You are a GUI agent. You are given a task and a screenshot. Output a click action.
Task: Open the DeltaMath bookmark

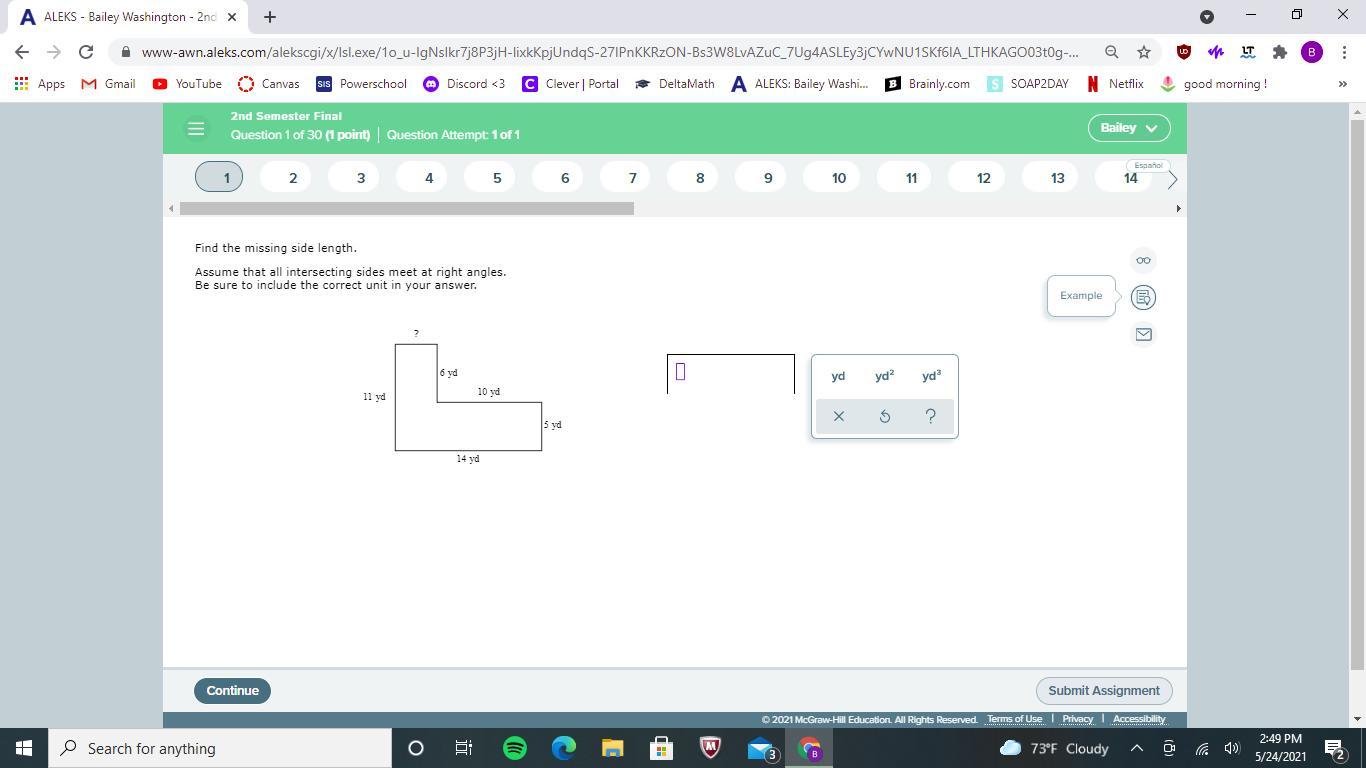pyautogui.click(x=674, y=84)
